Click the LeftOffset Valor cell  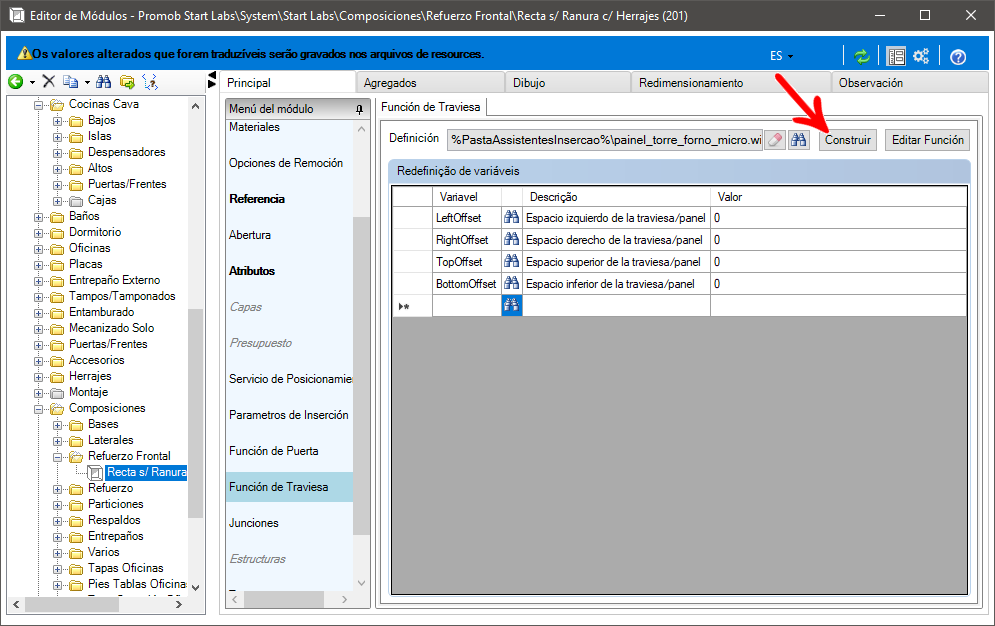pos(838,218)
